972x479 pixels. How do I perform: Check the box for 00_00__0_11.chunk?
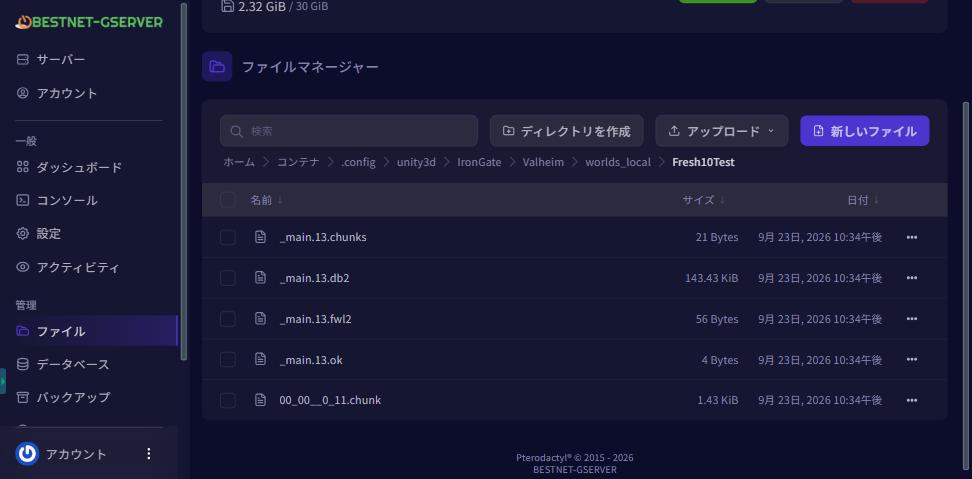[228, 400]
